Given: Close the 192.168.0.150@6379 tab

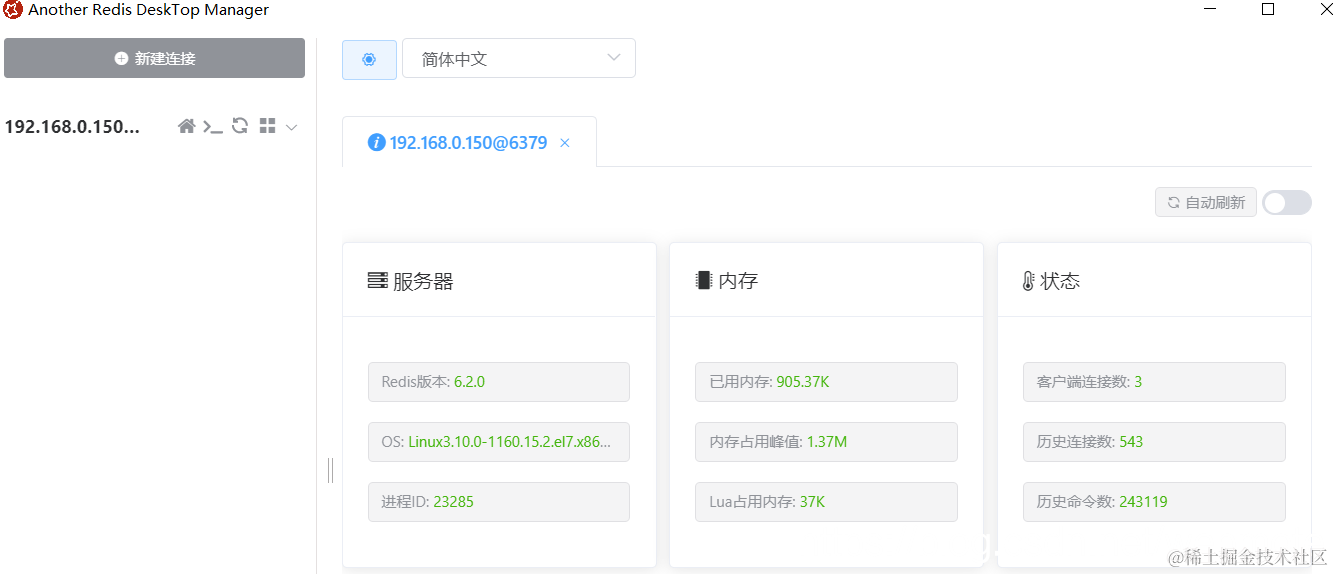Looking at the screenshot, I should coord(565,143).
